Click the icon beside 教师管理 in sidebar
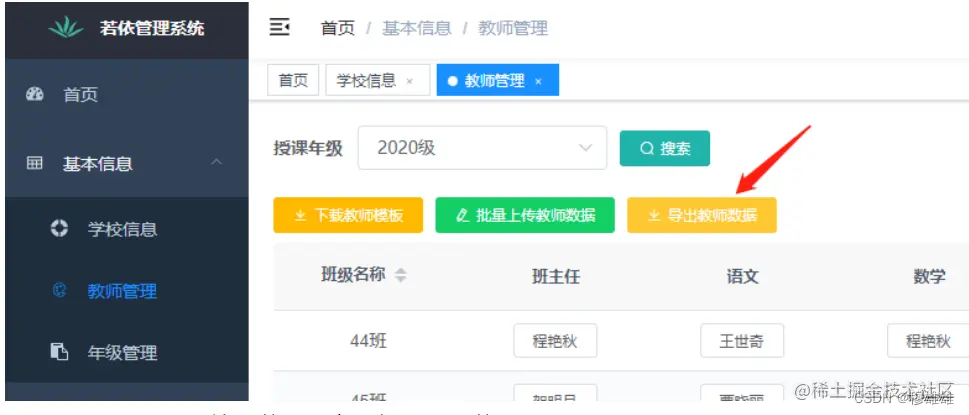 [60, 290]
